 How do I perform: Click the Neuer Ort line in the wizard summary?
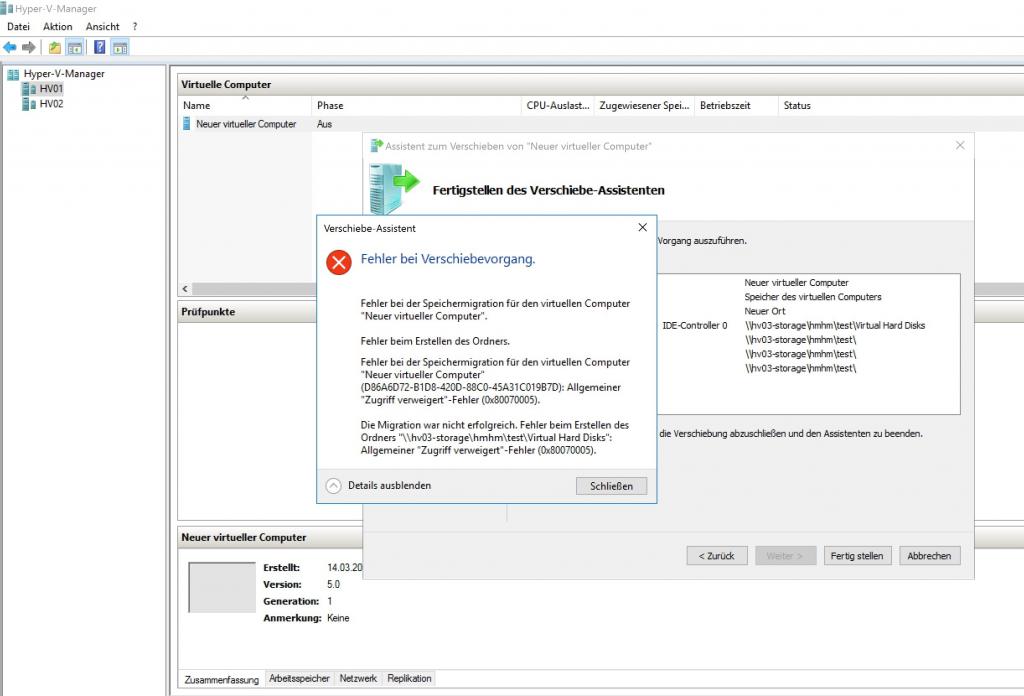[x=765, y=311]
